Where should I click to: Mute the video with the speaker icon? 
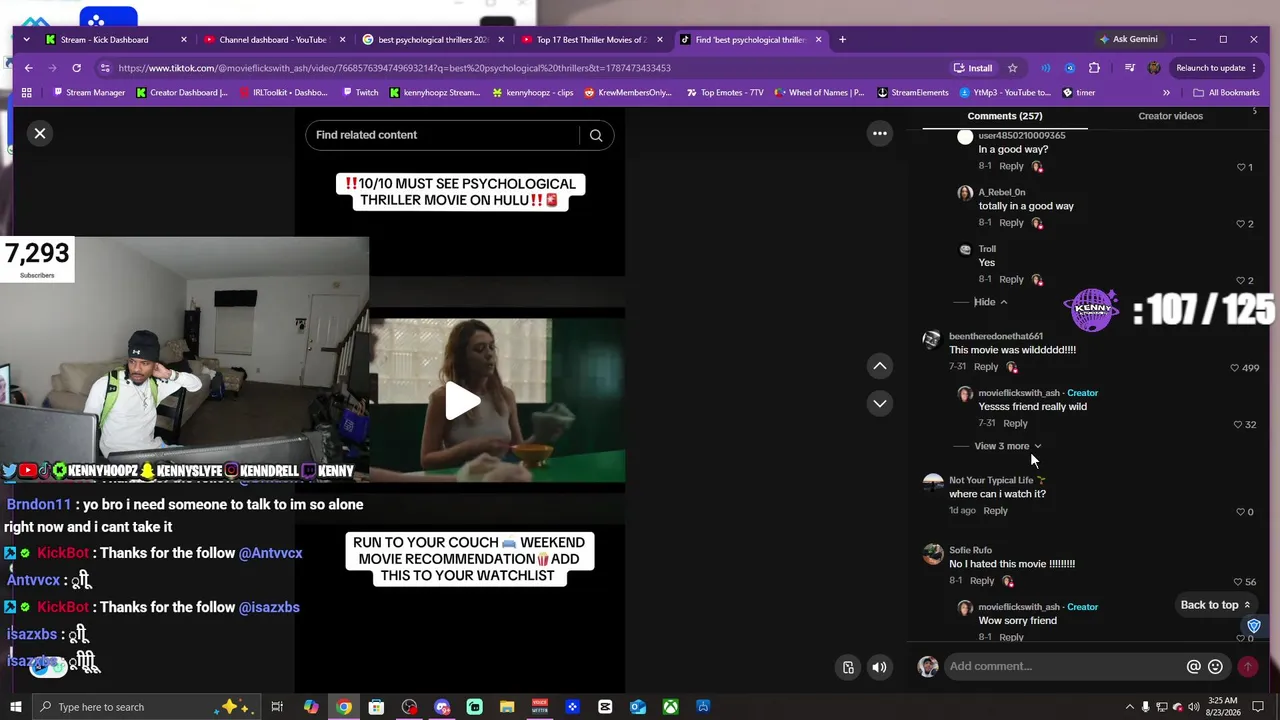click(x=879, y=667)
